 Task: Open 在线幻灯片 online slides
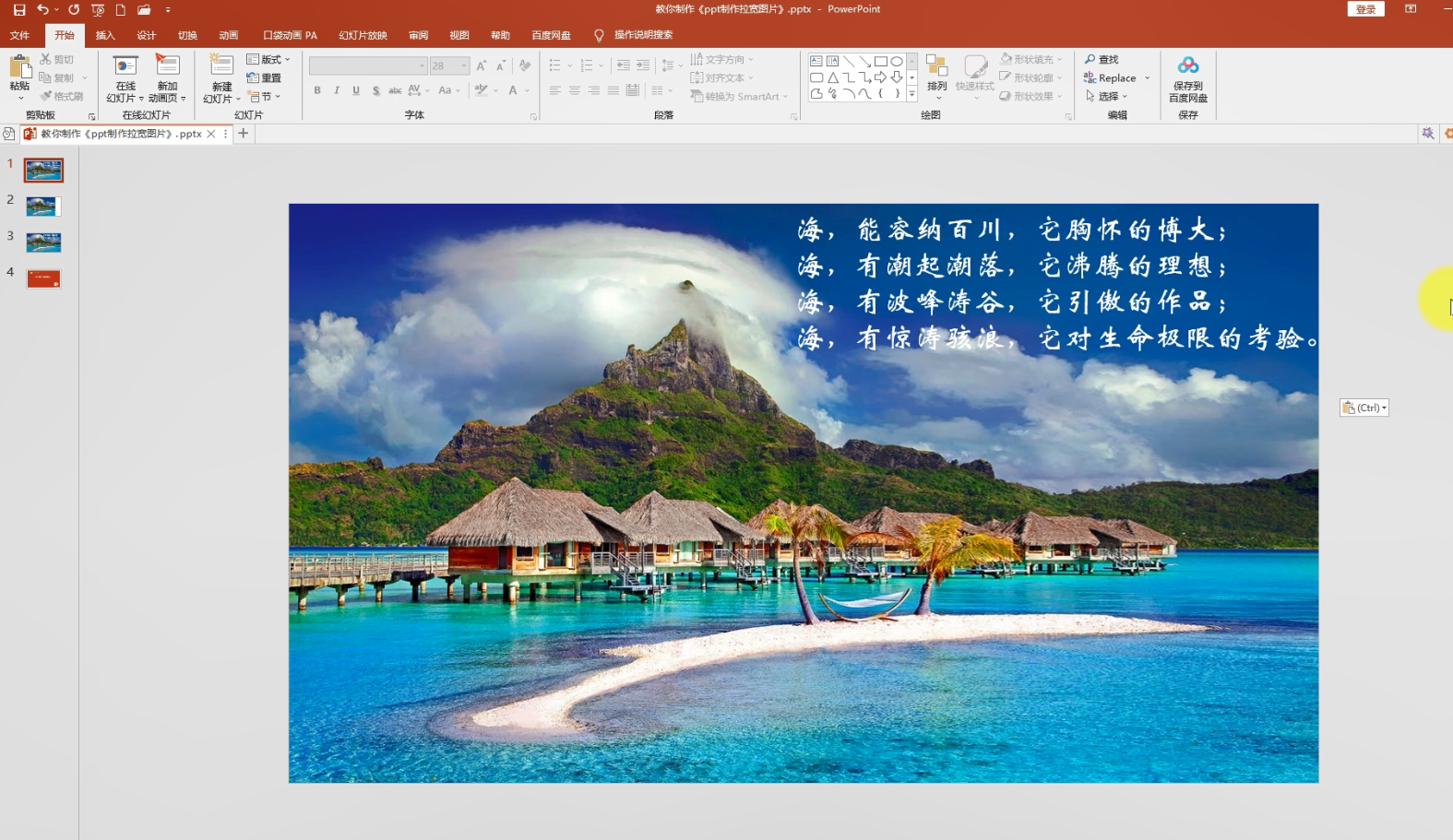(x=125, y=78)
